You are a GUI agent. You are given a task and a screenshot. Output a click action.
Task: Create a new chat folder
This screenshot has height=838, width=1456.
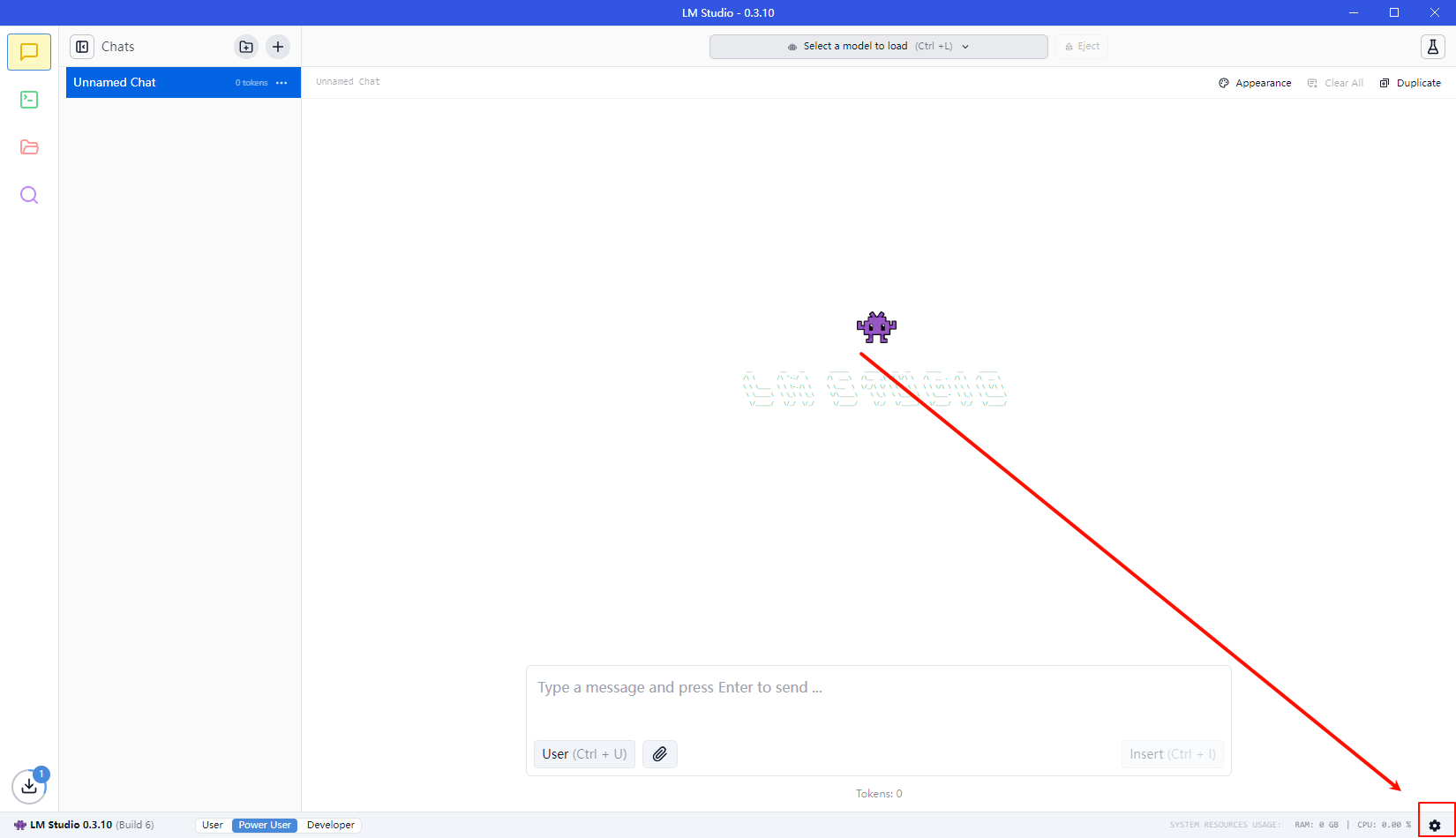(246, 47)
